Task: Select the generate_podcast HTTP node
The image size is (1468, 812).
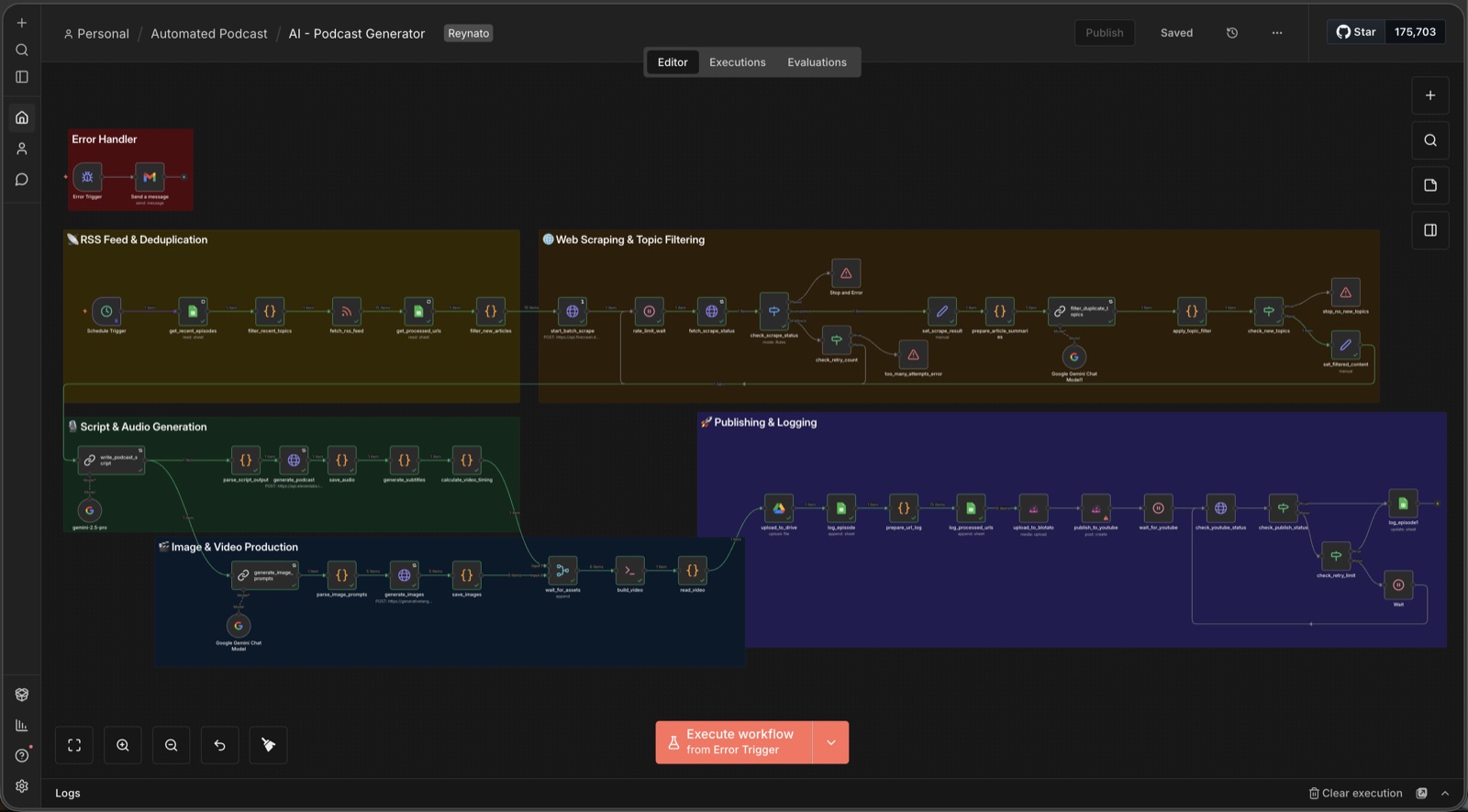Action: [294, 460]
